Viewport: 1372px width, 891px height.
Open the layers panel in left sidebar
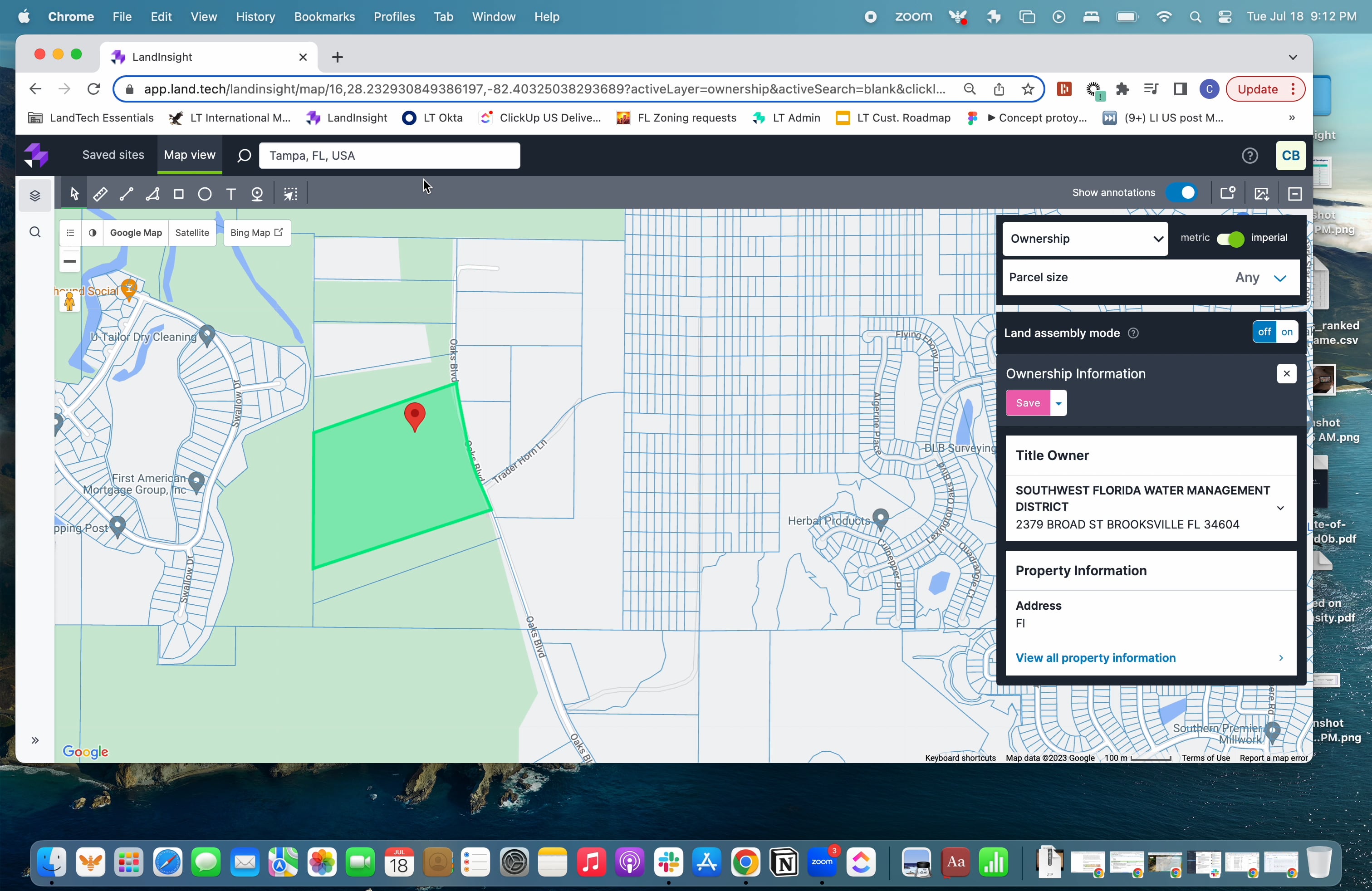point(34,196)
